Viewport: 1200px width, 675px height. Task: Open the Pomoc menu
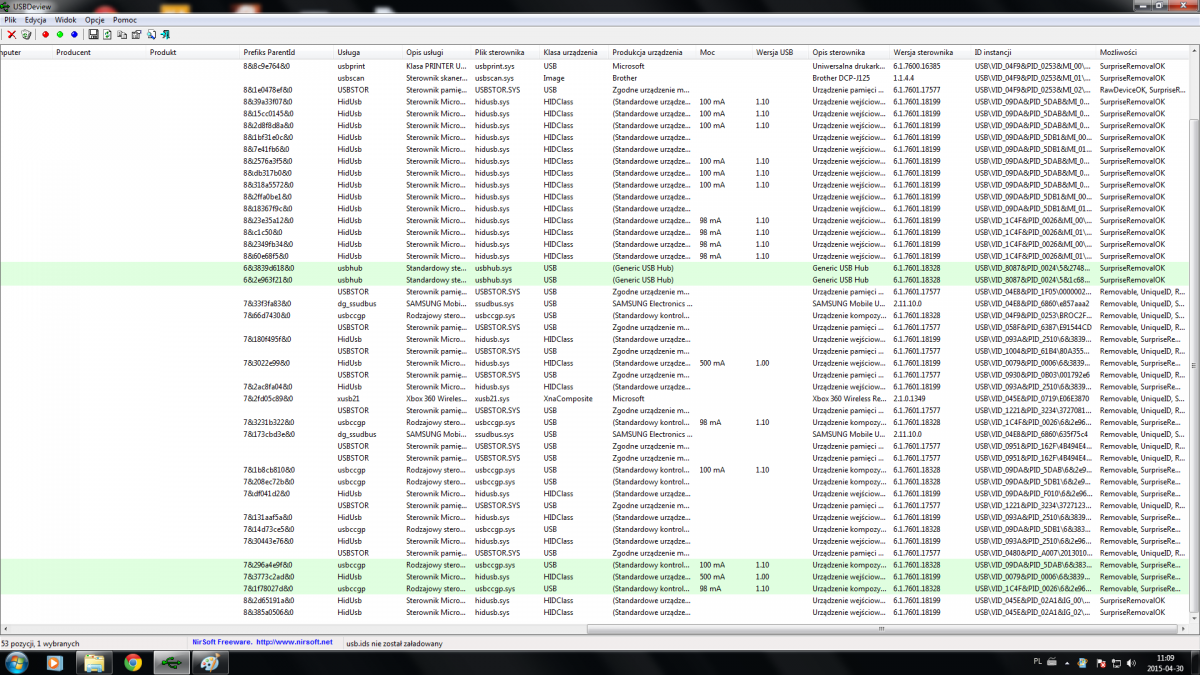tap(126, 20)
